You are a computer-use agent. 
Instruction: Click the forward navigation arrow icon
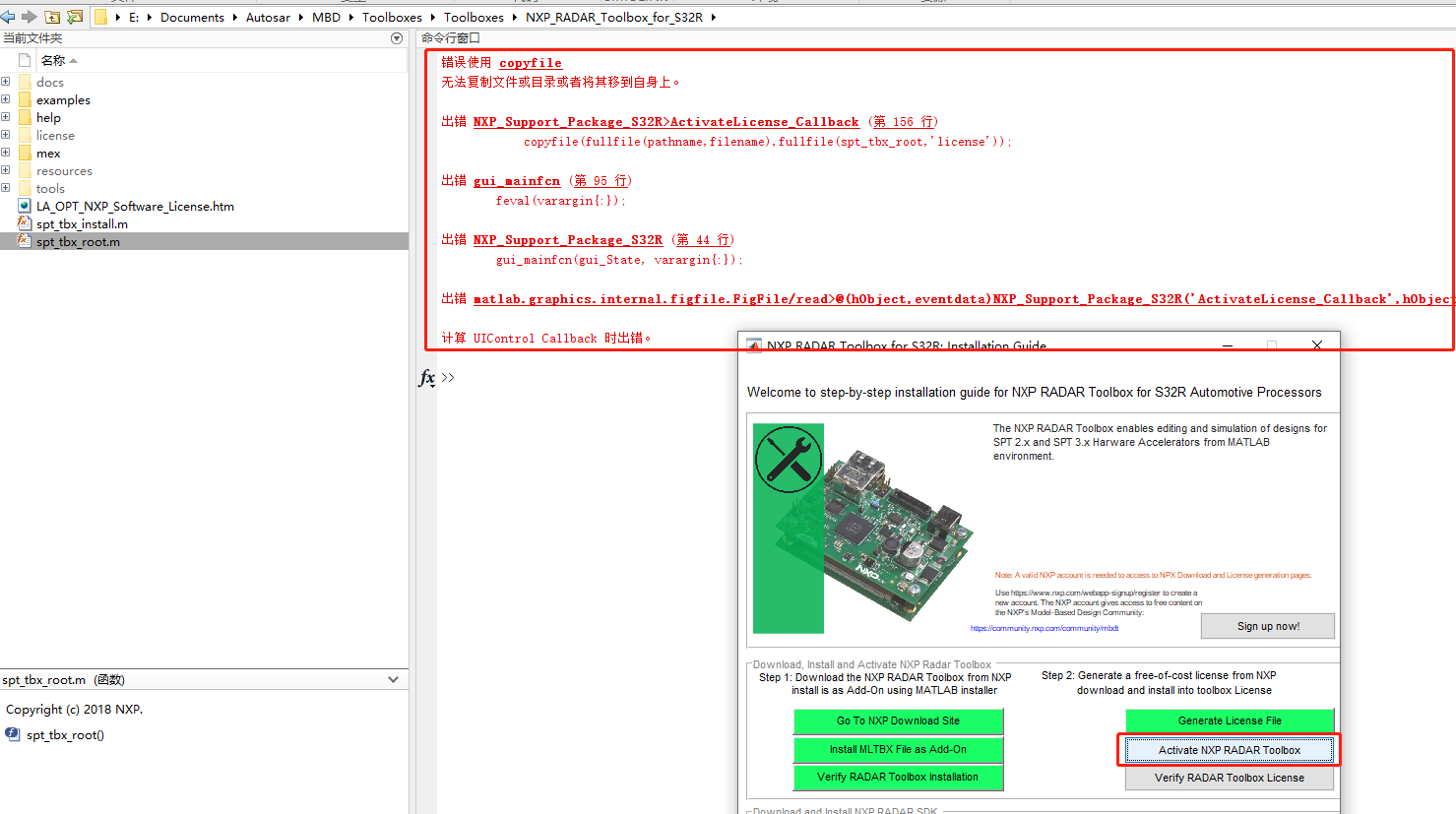pyautogui.click(x=29, y=17)
